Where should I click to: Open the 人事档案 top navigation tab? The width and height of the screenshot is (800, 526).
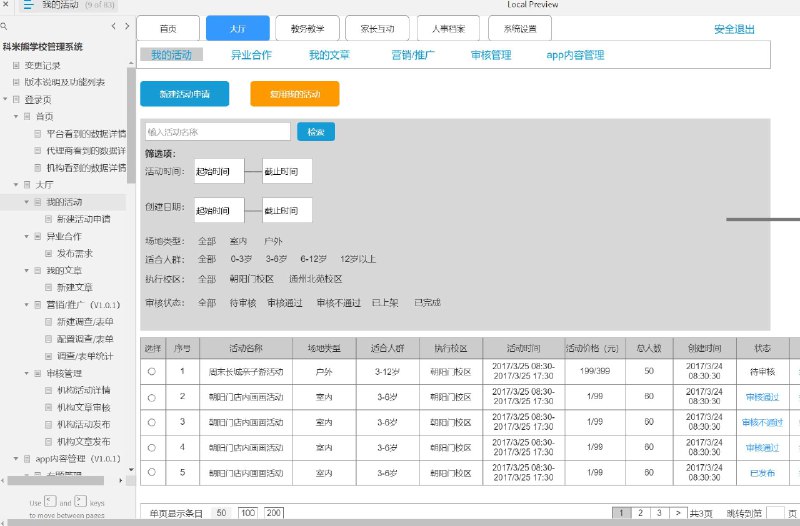point(448,29)
